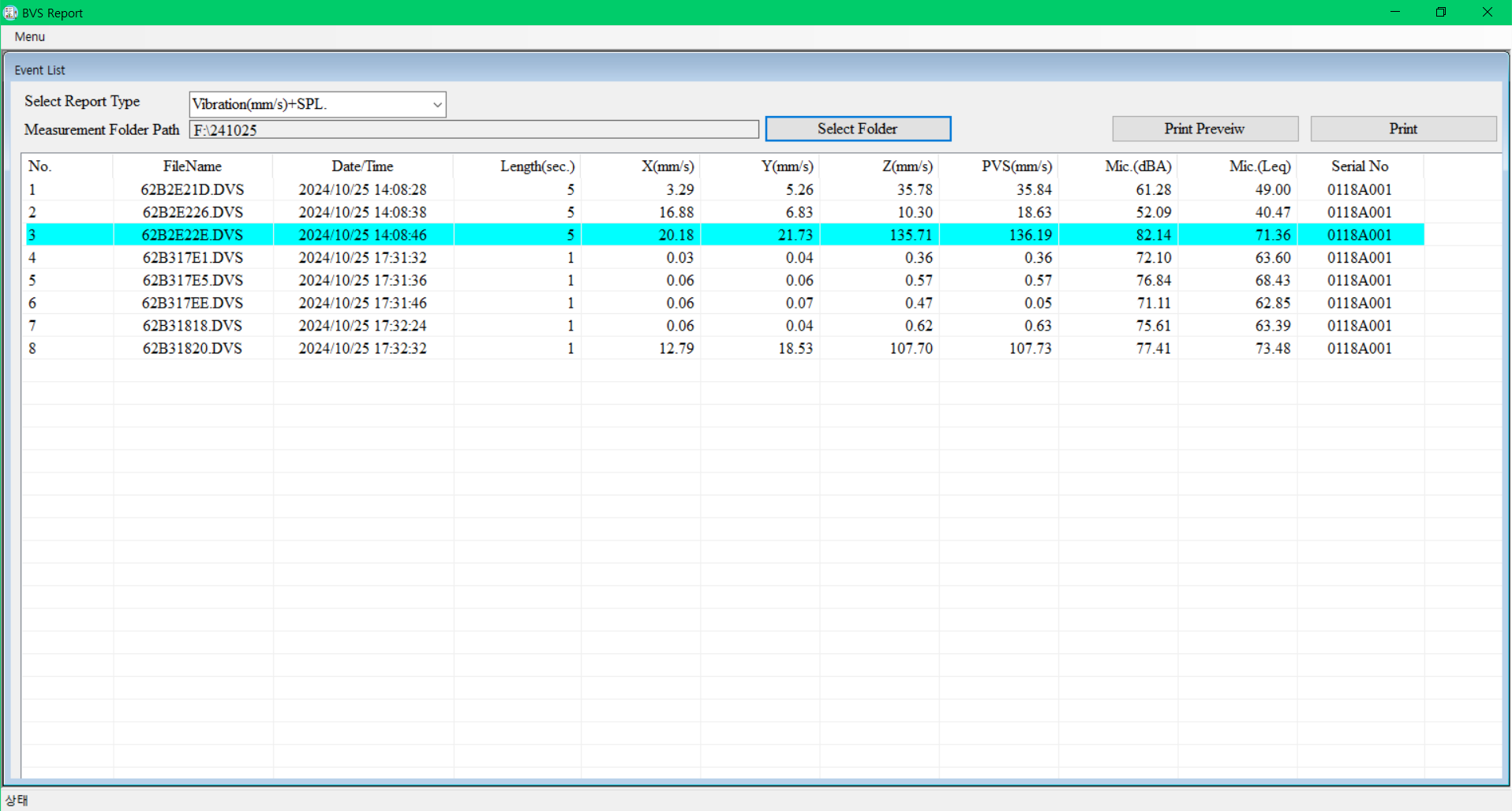The image size is (1512, 811).
Task: Click the PVS(mm/s) column header
Action: (x=1016, y=166)
